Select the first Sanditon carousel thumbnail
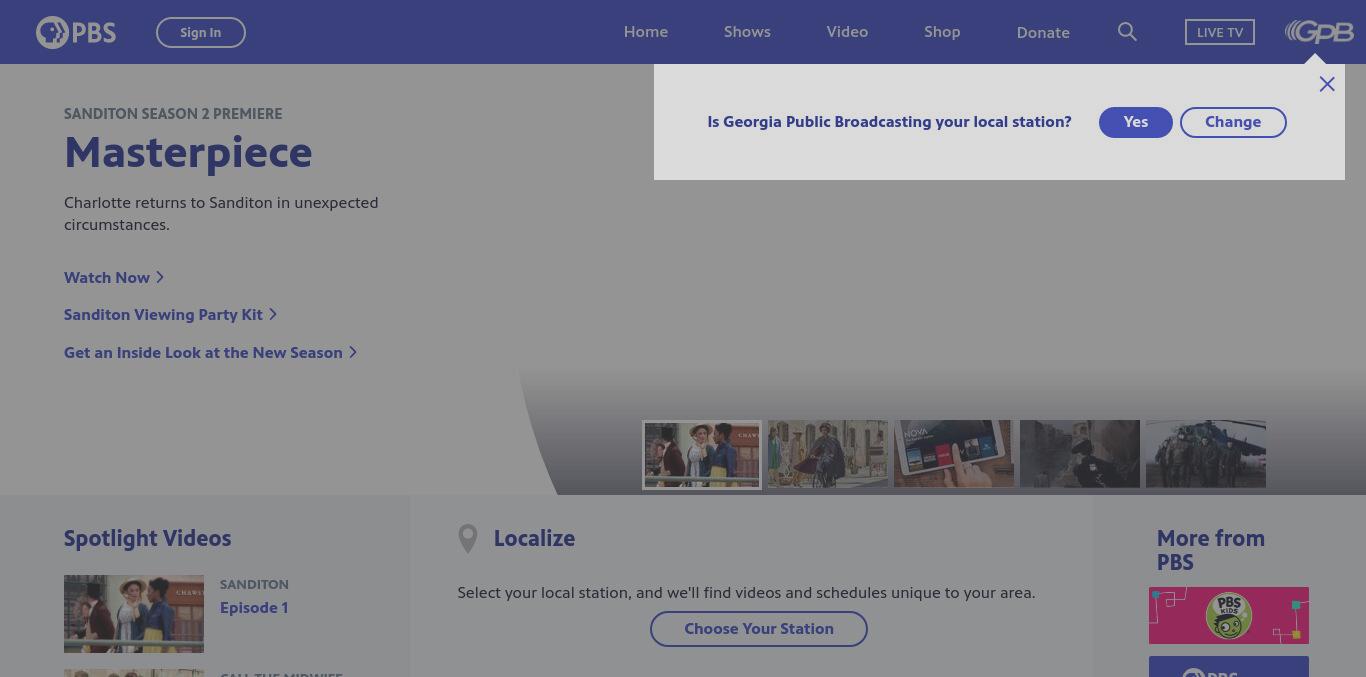The height and width of the screenshot is (677, 1366). click(701, 454)
